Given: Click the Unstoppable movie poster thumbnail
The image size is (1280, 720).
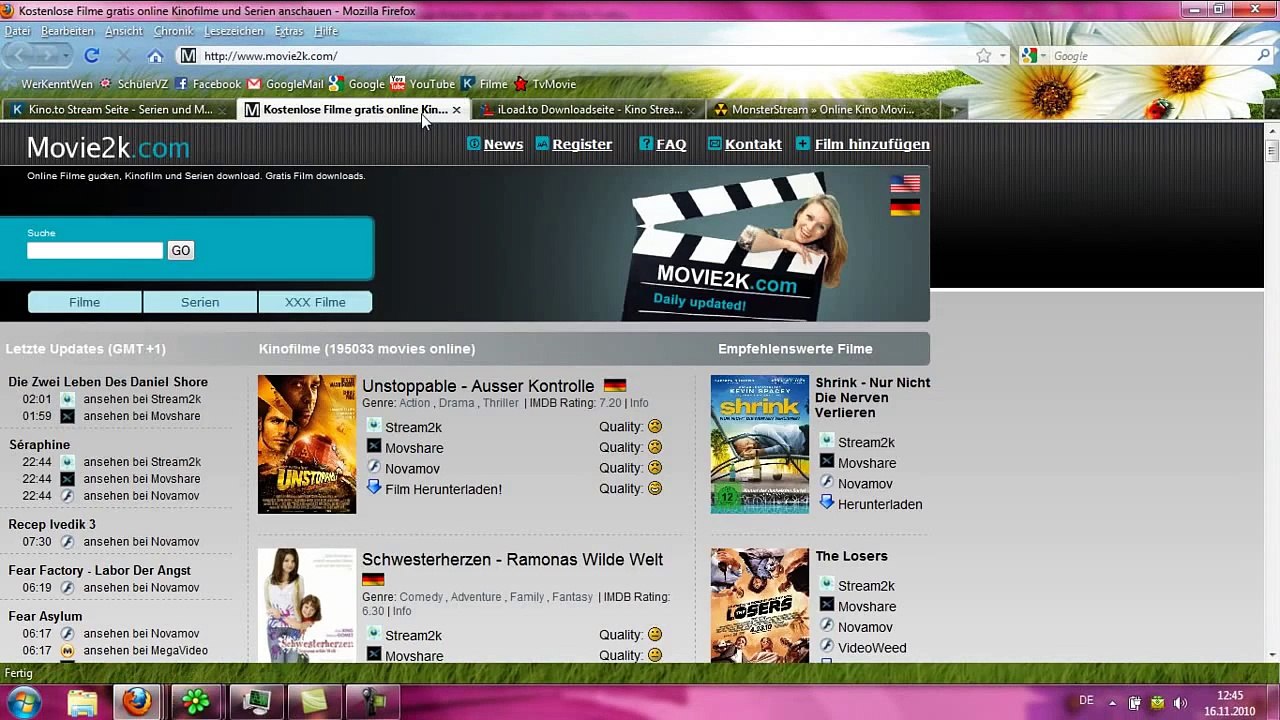Looking at the screenshot, I should pyautogui.click(x=307, y=444).
